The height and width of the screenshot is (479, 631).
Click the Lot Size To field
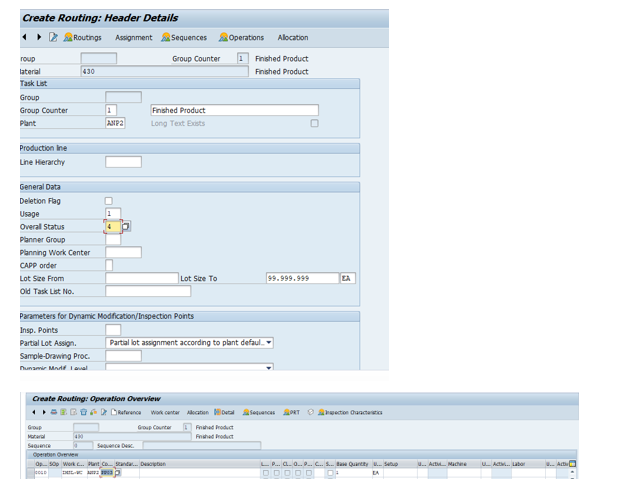[x=302, y=278]
